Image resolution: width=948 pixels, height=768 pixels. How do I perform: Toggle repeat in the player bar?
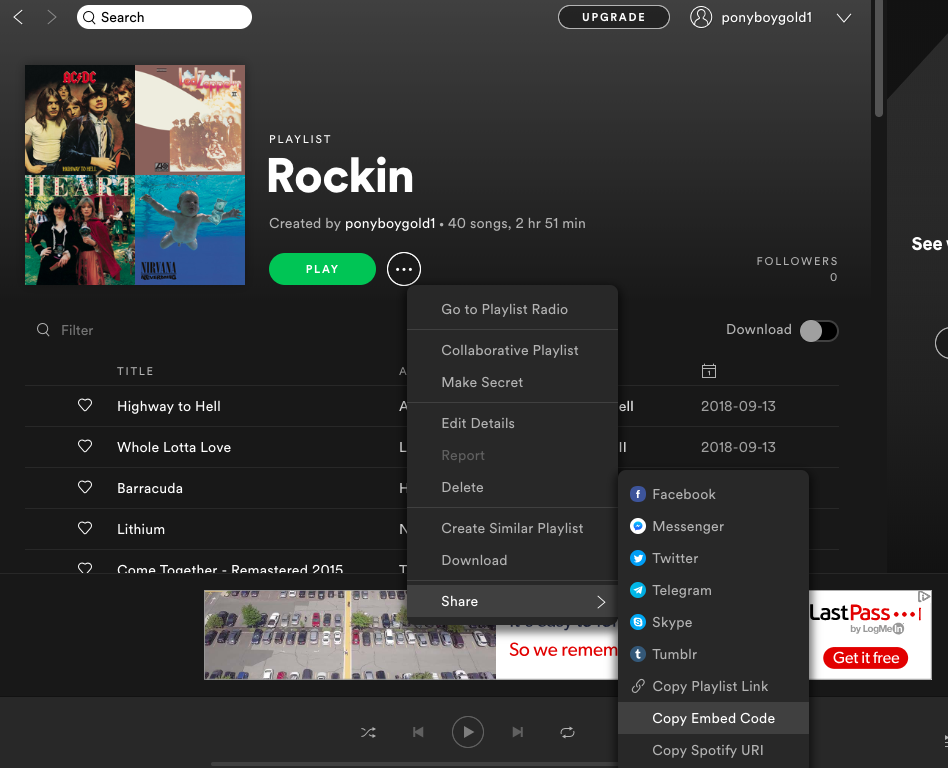[x=567, y=732]
